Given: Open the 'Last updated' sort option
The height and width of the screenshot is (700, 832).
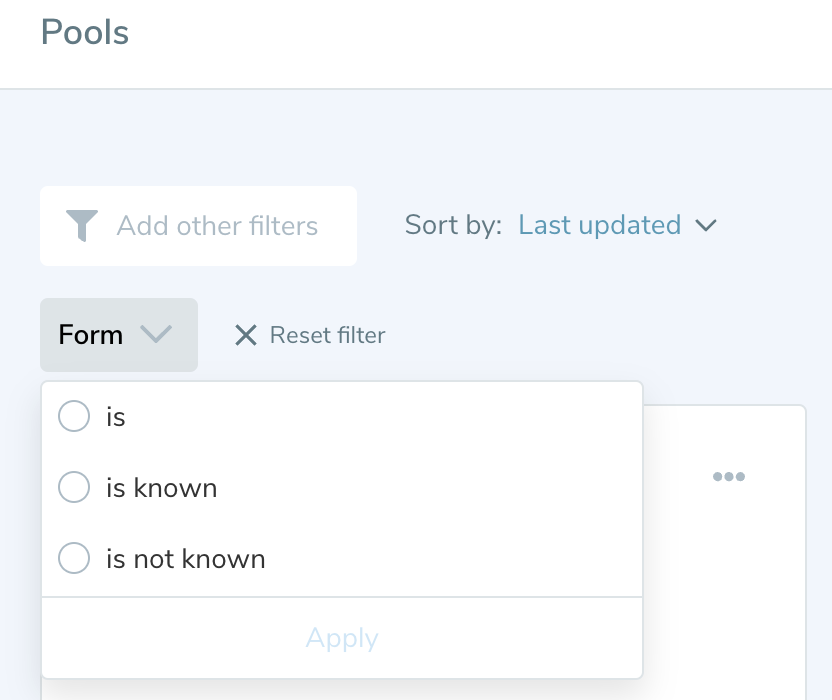Looking at the screenshot, I should [599, 225].
